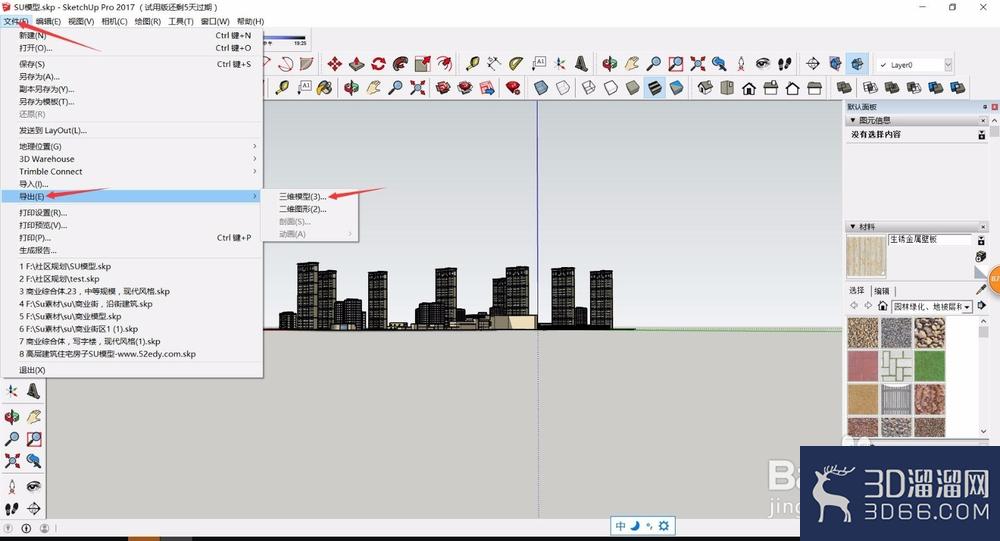Click the Get Models 3D Warehouse icon

(x=443, y=88)
